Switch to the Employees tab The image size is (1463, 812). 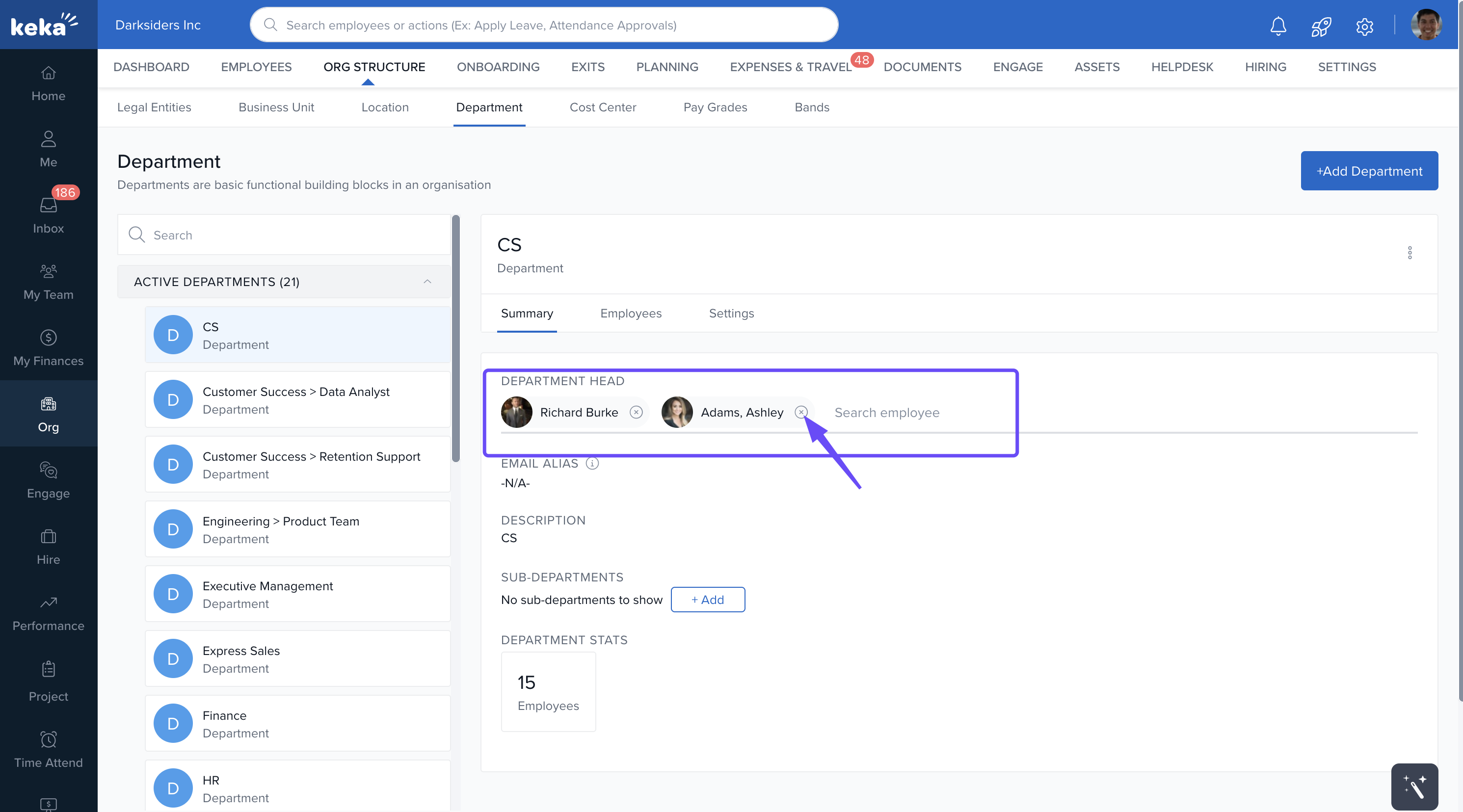(631, 314)
